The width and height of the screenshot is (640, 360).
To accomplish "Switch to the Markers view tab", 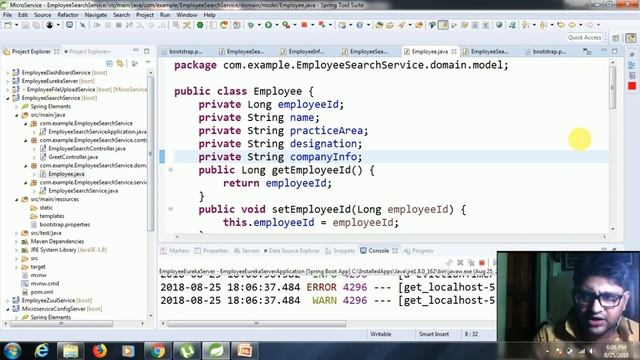I will click(x=176, y=251).
